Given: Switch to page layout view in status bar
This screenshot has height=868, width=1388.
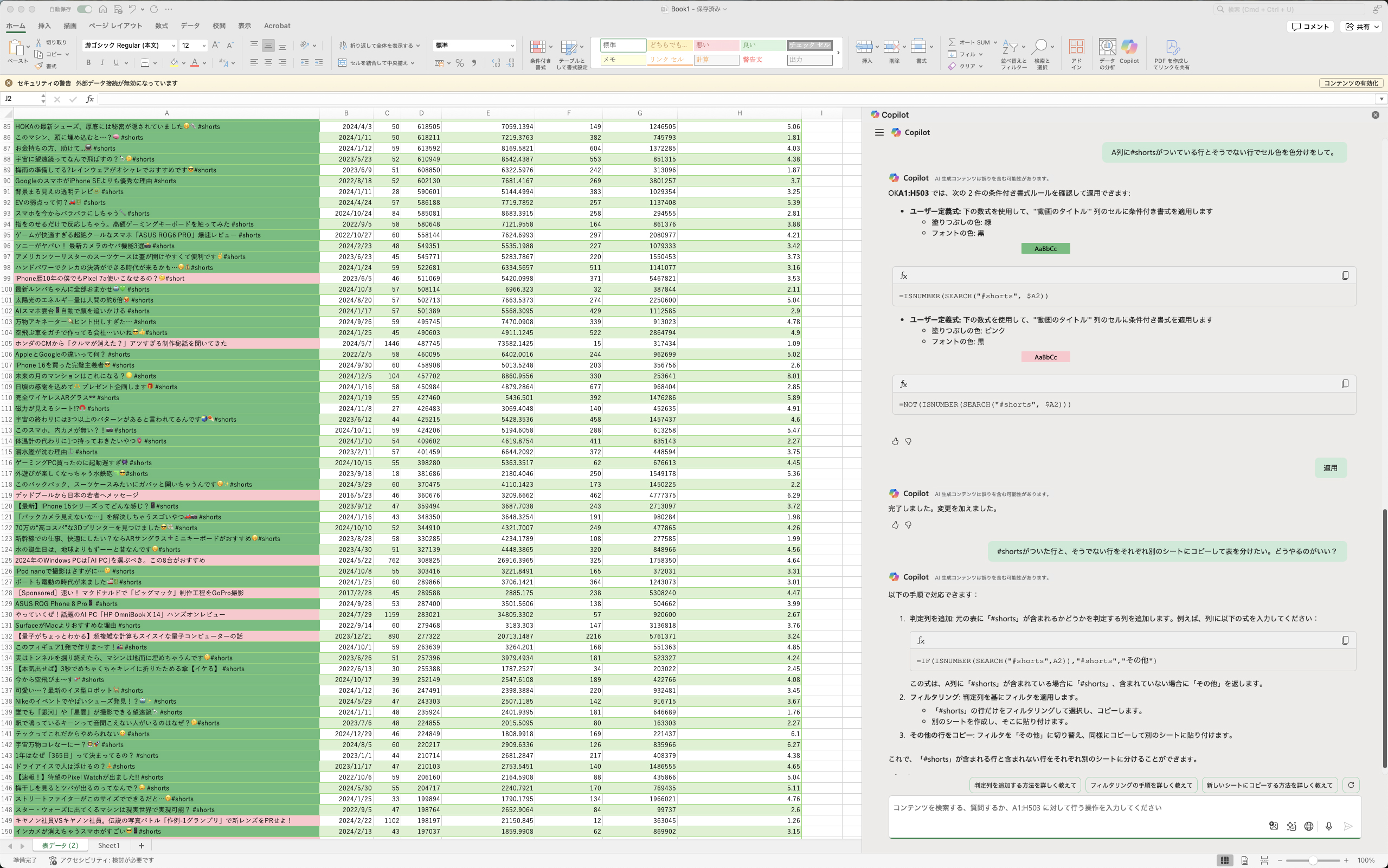Looking at the screenshot, I should (1244, 860).
